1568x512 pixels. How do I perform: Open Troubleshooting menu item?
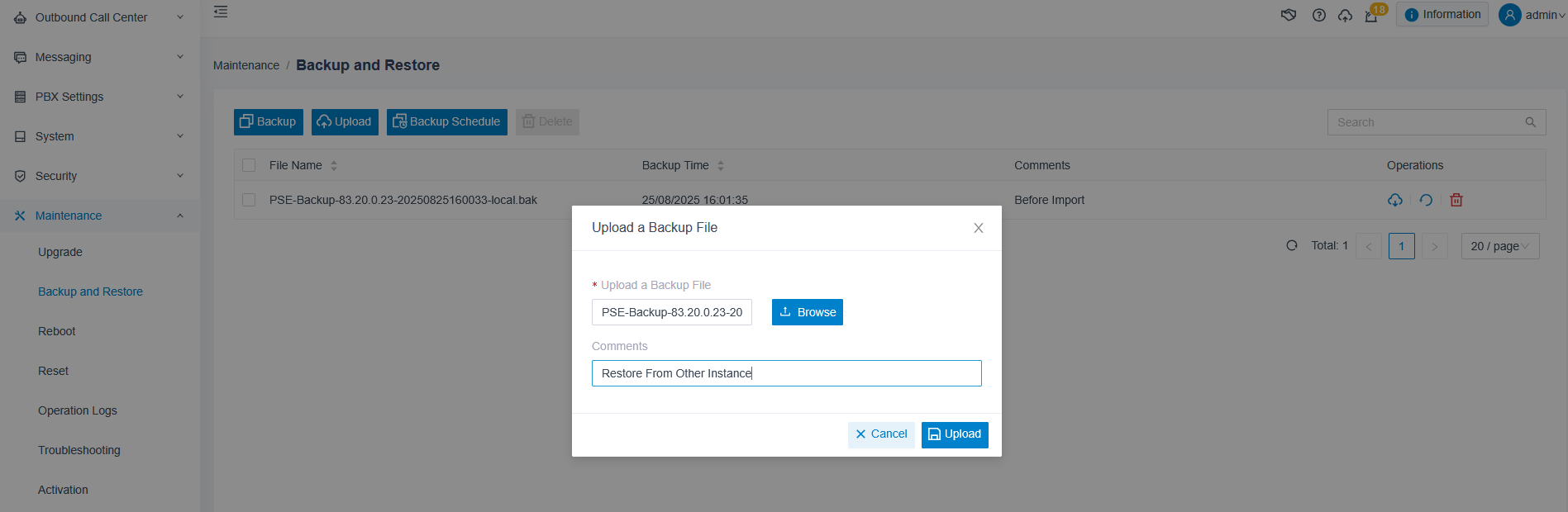coord(79,450)
